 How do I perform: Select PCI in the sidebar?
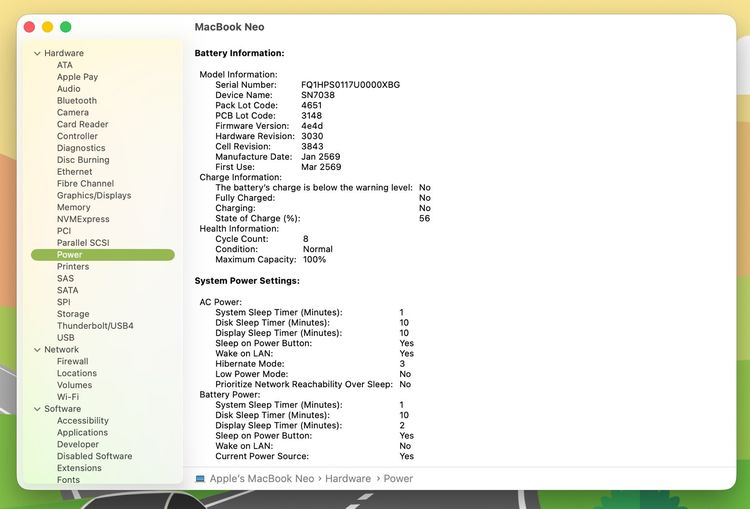(x=64, y=231)
